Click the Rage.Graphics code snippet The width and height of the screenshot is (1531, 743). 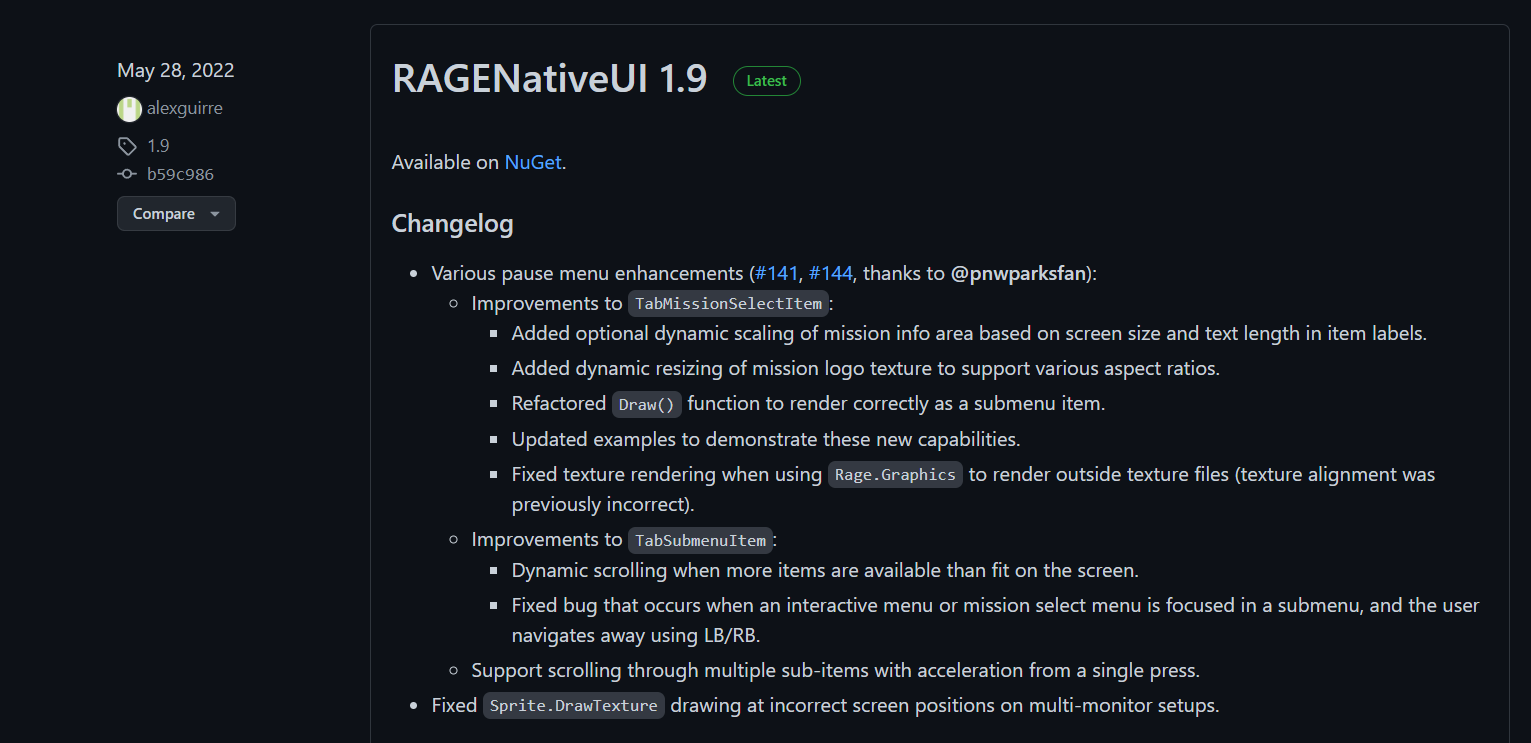(895, 475)
